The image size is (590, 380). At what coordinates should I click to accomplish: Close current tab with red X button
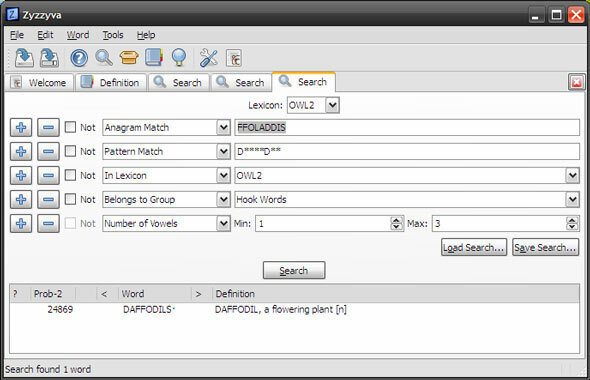(x=576, y=82)
